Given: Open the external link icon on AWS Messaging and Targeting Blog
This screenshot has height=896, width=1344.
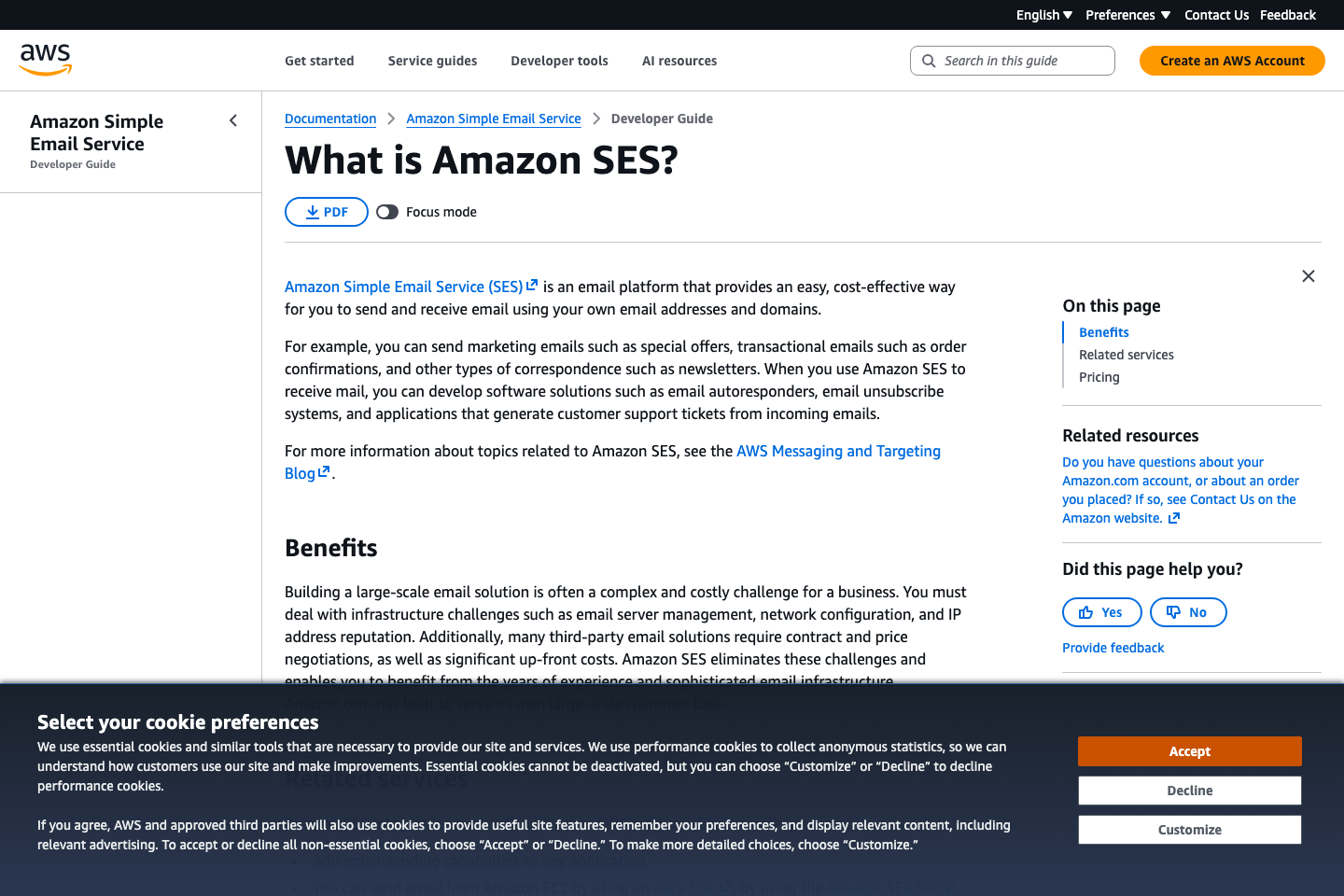Looking at the screenshot, I should point(323,473).
